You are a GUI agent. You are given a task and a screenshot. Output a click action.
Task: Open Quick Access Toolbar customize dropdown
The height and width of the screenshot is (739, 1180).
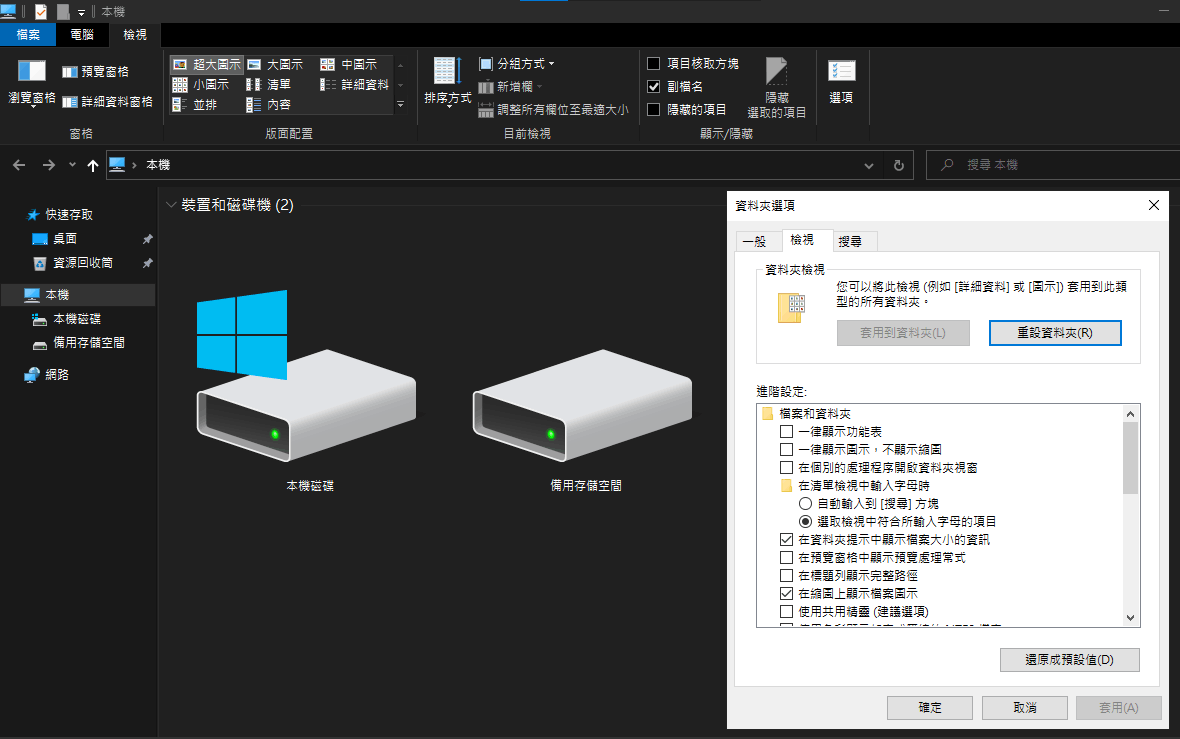pyautogui.click(x=81, y=13)
